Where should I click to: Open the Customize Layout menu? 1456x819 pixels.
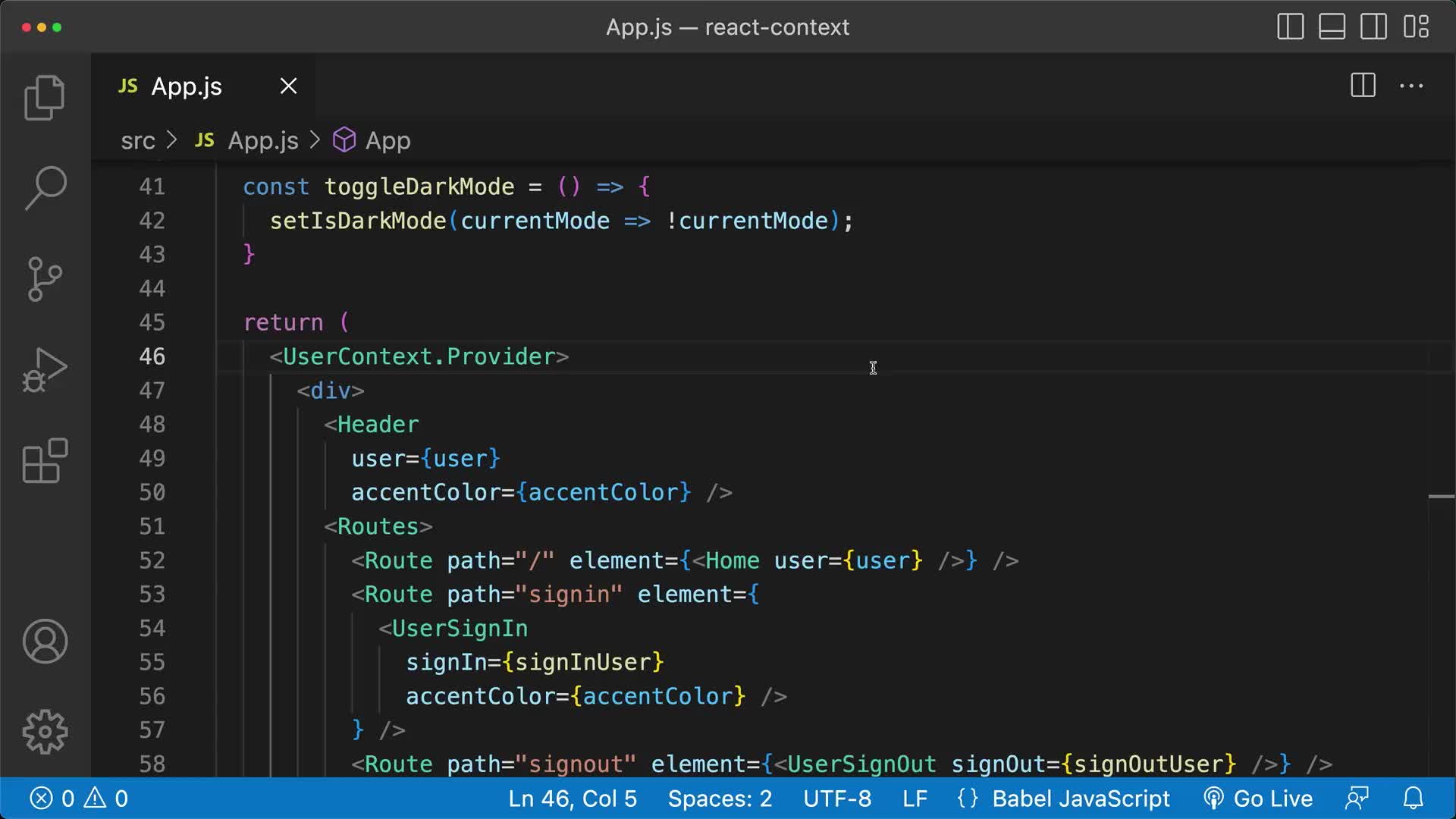(x=1416, y=27)
